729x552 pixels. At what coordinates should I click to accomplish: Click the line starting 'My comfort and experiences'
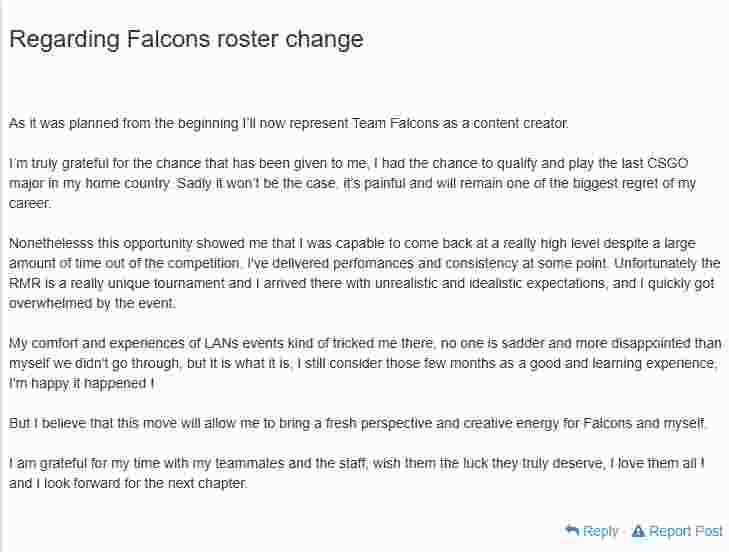point(365,343)
